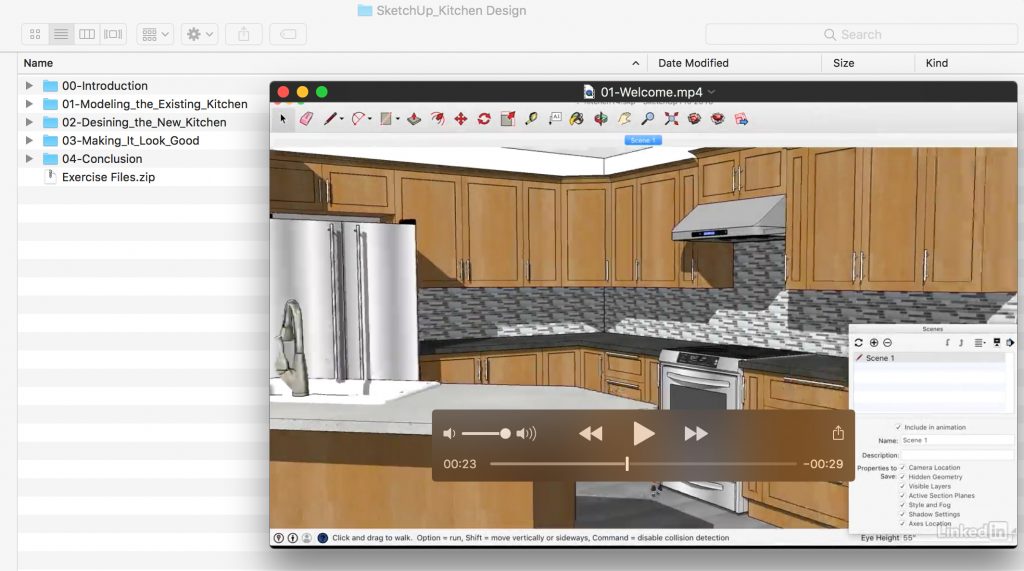This screenshot has height=571, width=1024.
Task: Click the volume slider knob
Action: pyautogui.click(x=505, y=434)
